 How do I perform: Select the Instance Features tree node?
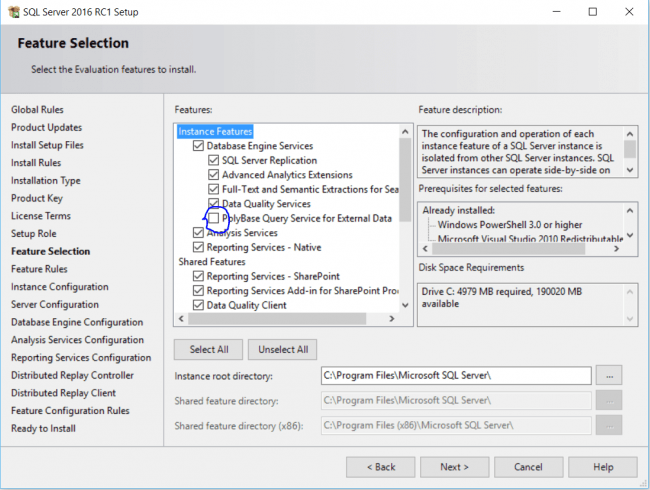pyautogui.click(x=215, y=131)
